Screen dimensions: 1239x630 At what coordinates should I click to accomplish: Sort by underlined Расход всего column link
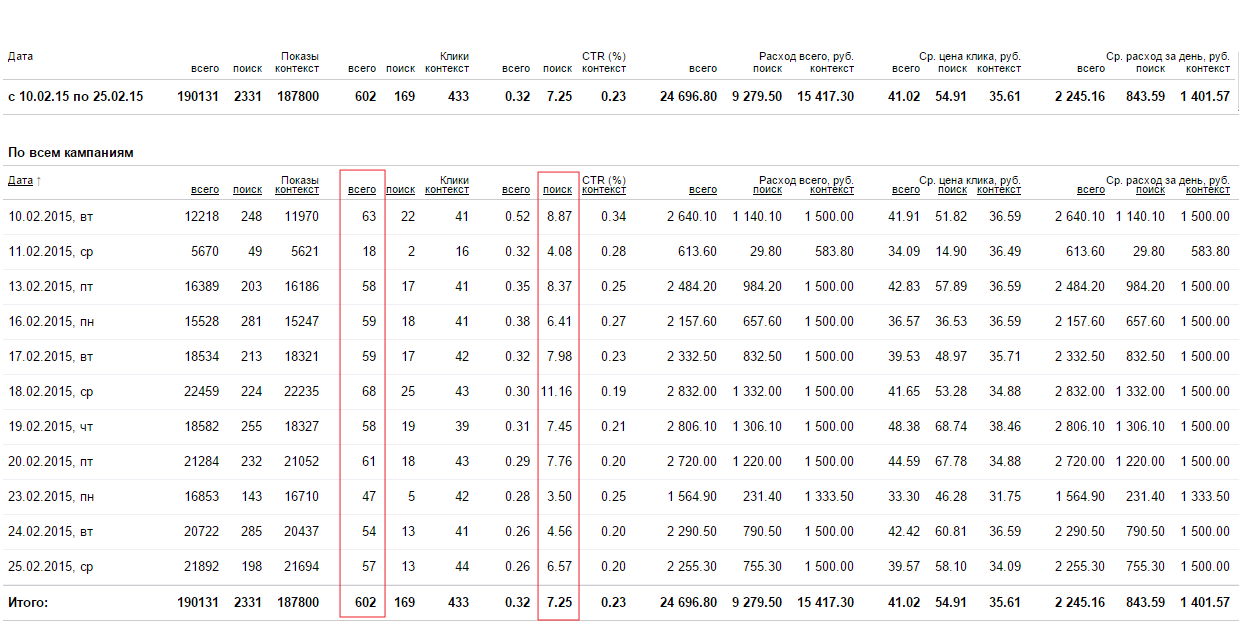tap(703, 190)
